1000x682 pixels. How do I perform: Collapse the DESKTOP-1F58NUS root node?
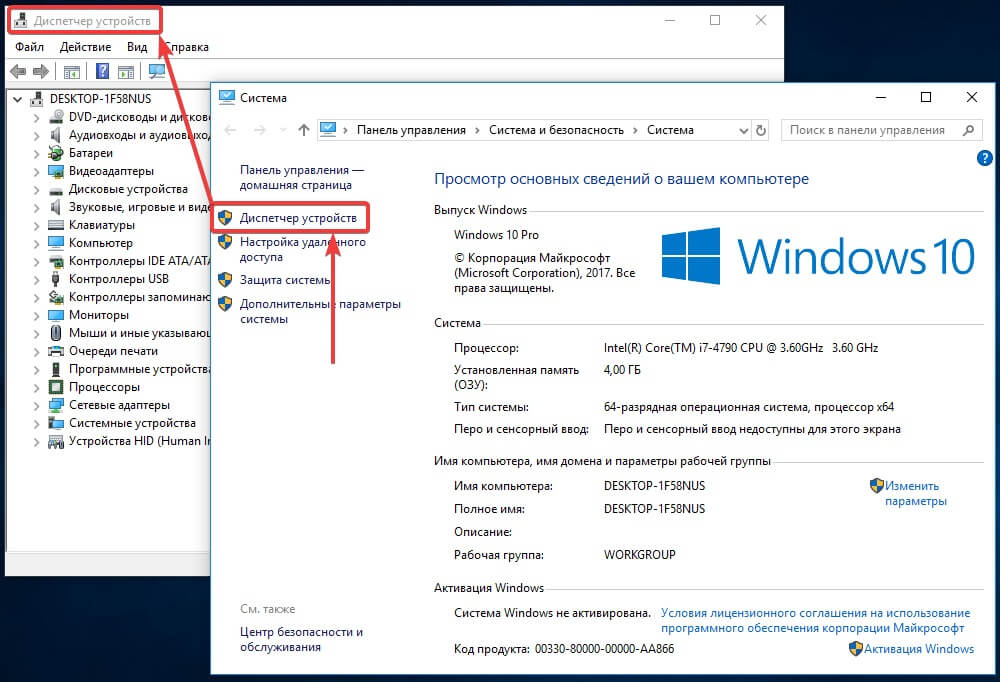pos(18,100)
